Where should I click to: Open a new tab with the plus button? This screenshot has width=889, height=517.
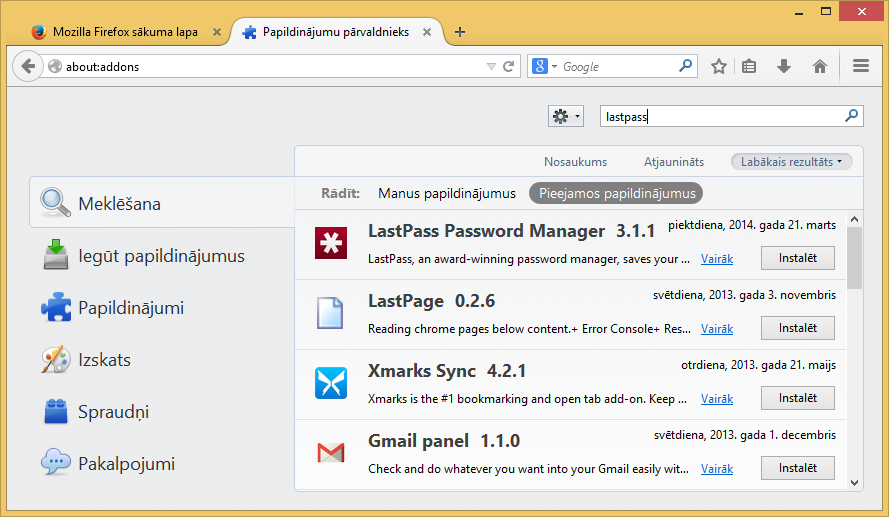(x=460, y=32)
